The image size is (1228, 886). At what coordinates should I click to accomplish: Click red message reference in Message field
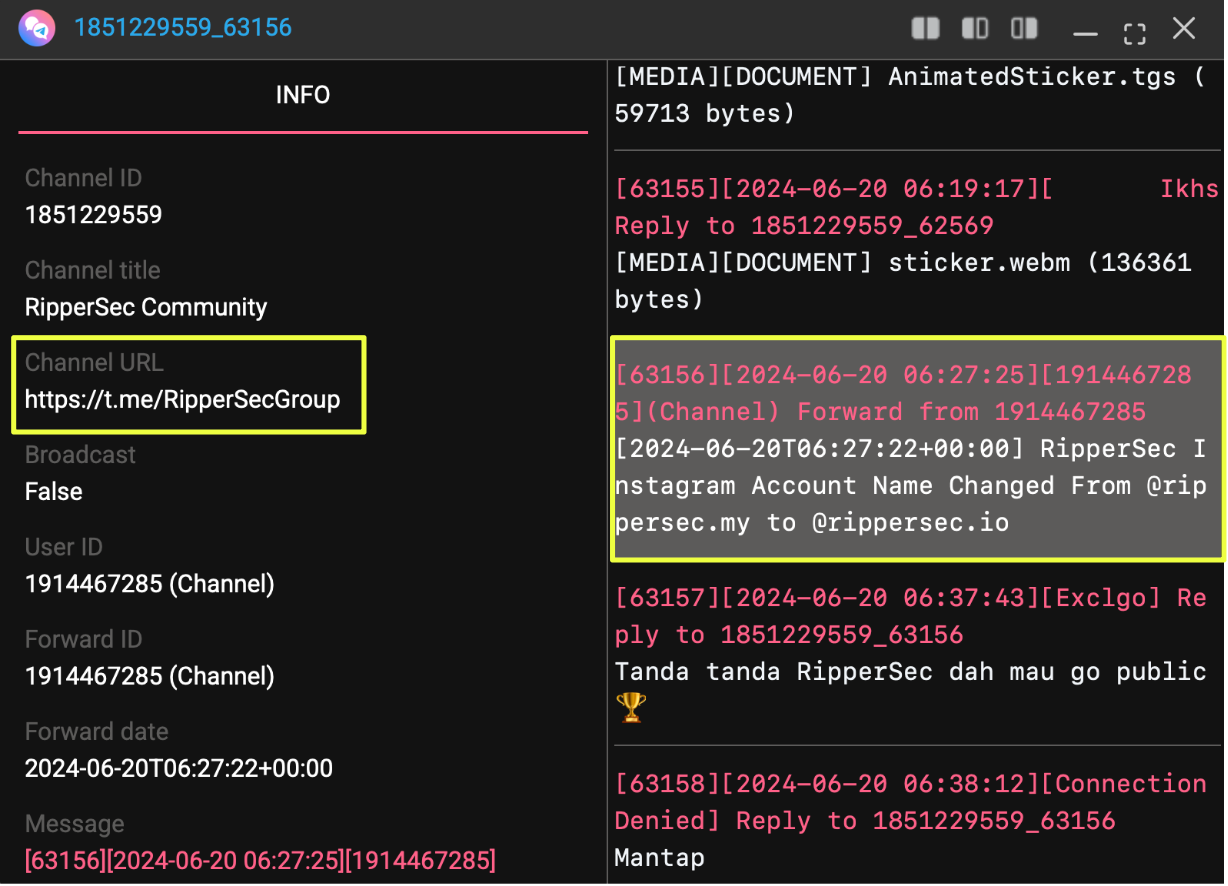pyautogui.click(x=260, y=860)
